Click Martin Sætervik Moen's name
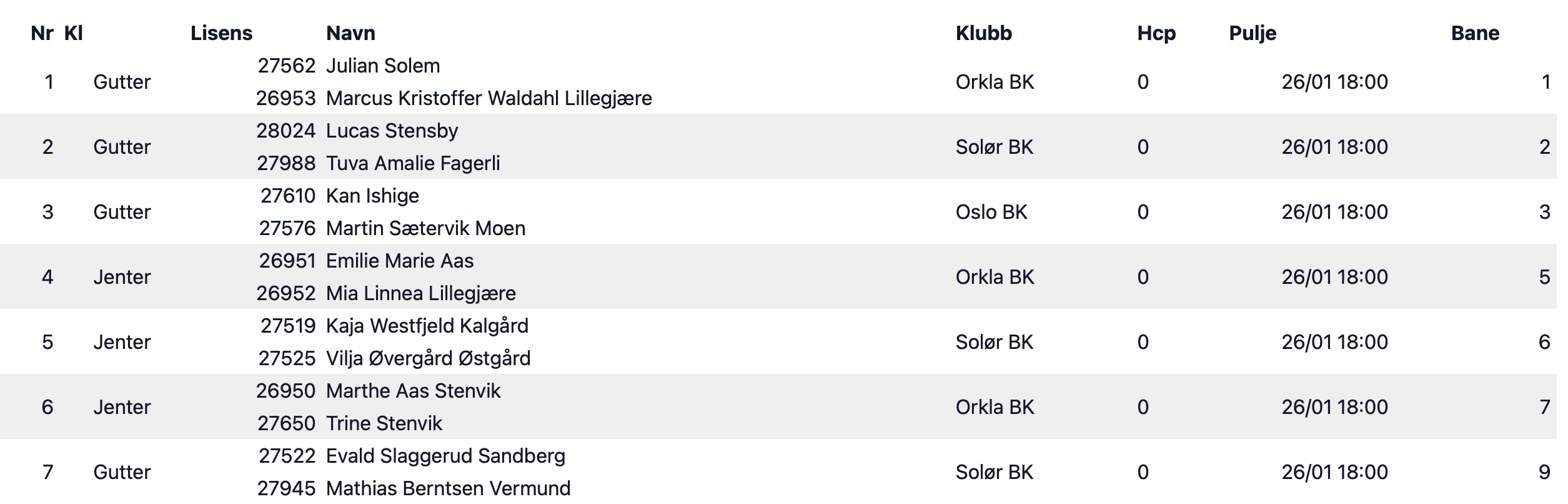 [425, 228]
